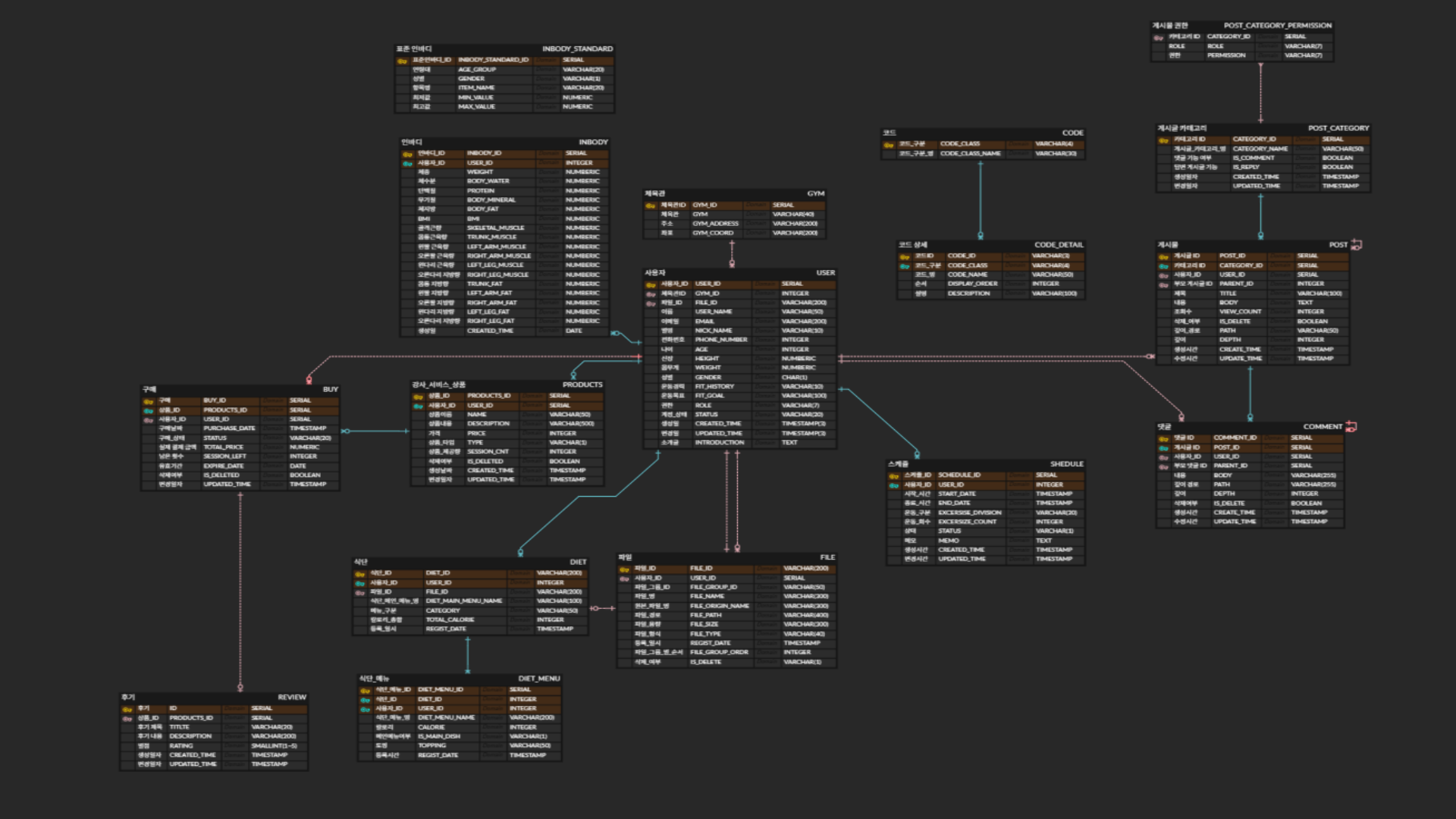Select the CODE_DETAIL table title
Image resolution: width=1456 pixels, height=819 pixels.
click(x=1059, y=245)
